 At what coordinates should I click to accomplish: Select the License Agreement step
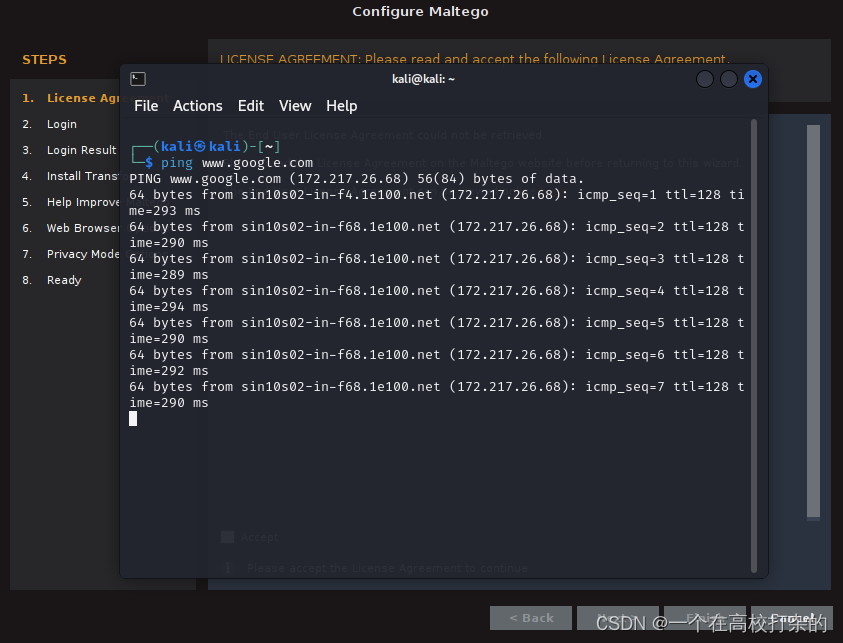70,98
